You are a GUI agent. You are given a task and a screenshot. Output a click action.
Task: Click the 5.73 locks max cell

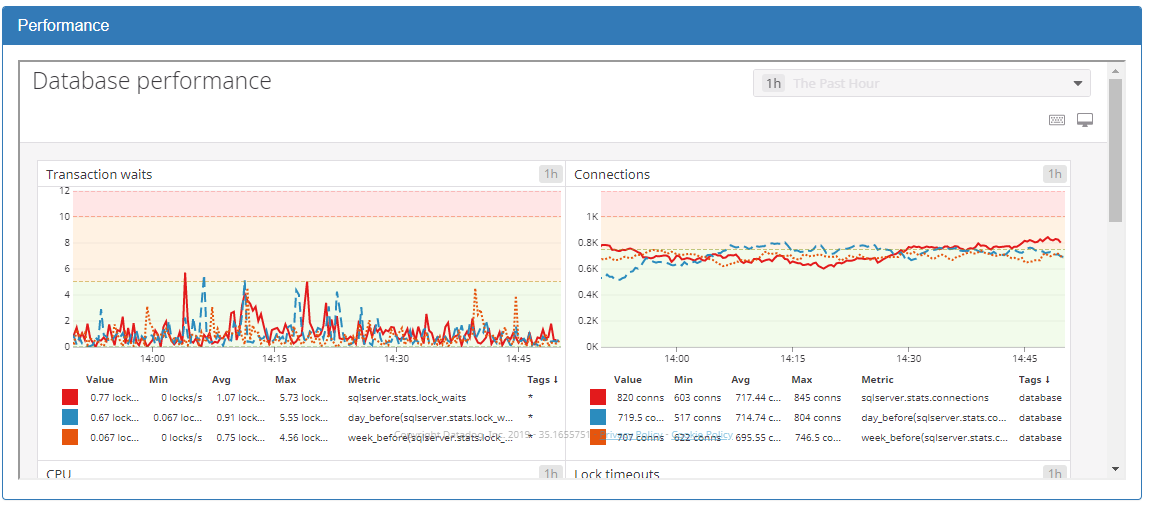click(x=304, y=398)
